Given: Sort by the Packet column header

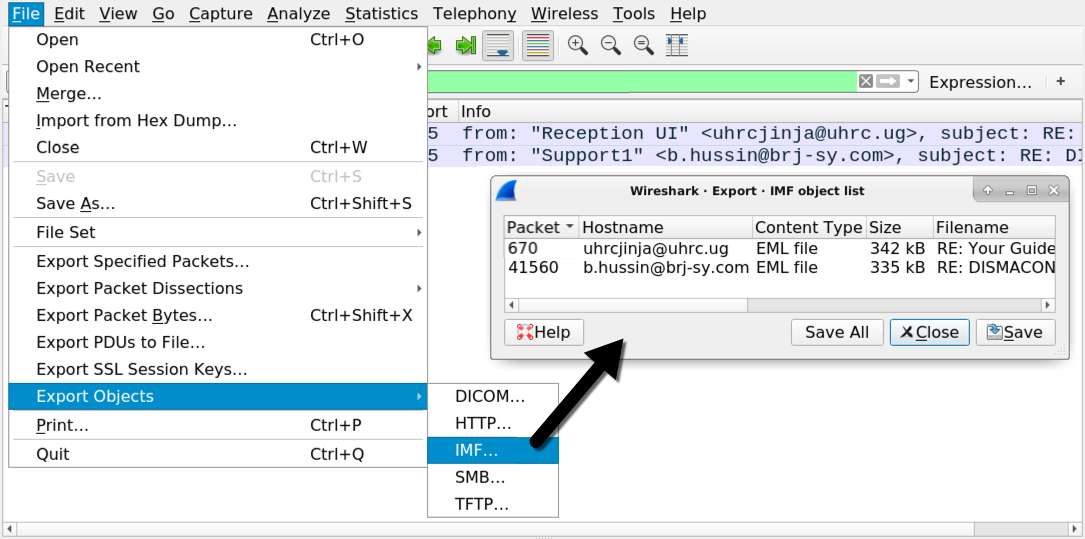Looking at the screenshot, I should click(541, 227).
